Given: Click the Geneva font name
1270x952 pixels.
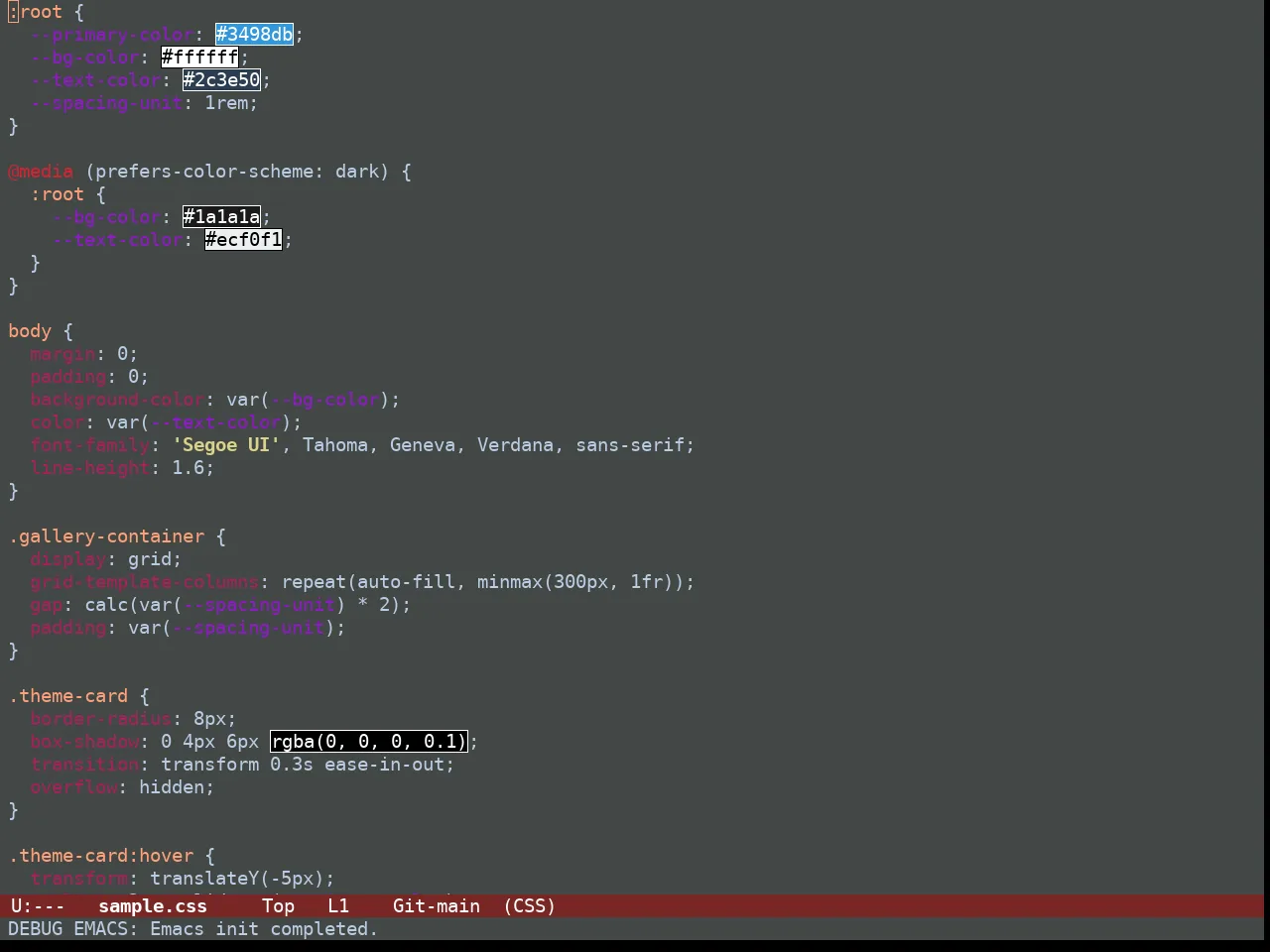Looking at the screenshot, I should [423, 445].
